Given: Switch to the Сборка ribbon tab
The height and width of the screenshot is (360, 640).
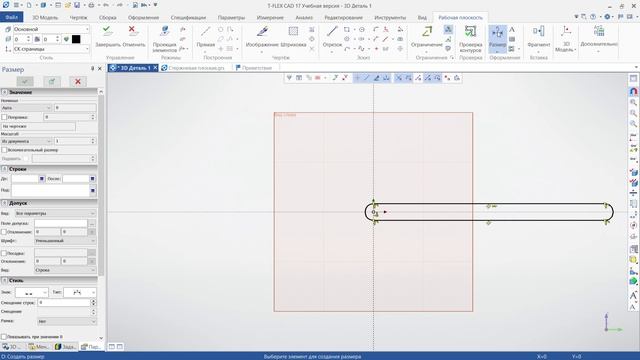Looking at the screenshot, I should pos(107,18).
